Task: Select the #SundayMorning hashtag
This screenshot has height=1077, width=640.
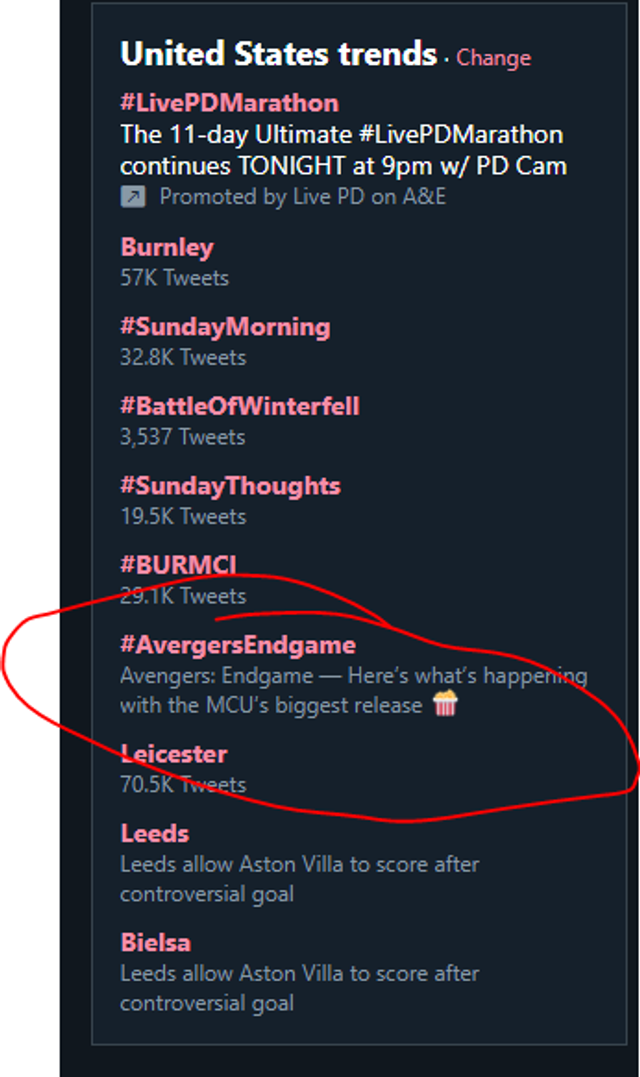Action: 225,327
